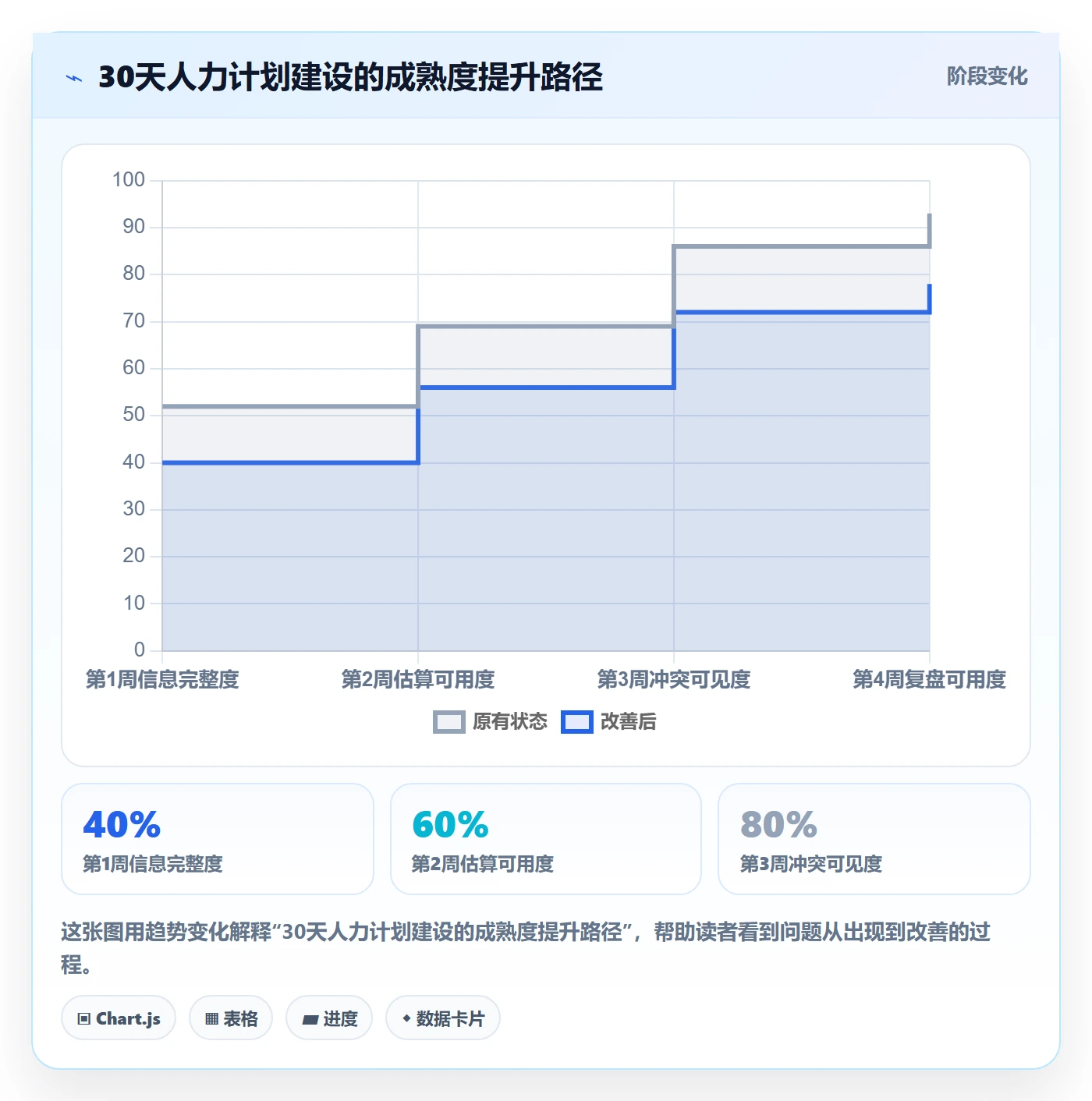1092x1101 pixels.
Task: Open the 进度 tag
Action: 329,1018
